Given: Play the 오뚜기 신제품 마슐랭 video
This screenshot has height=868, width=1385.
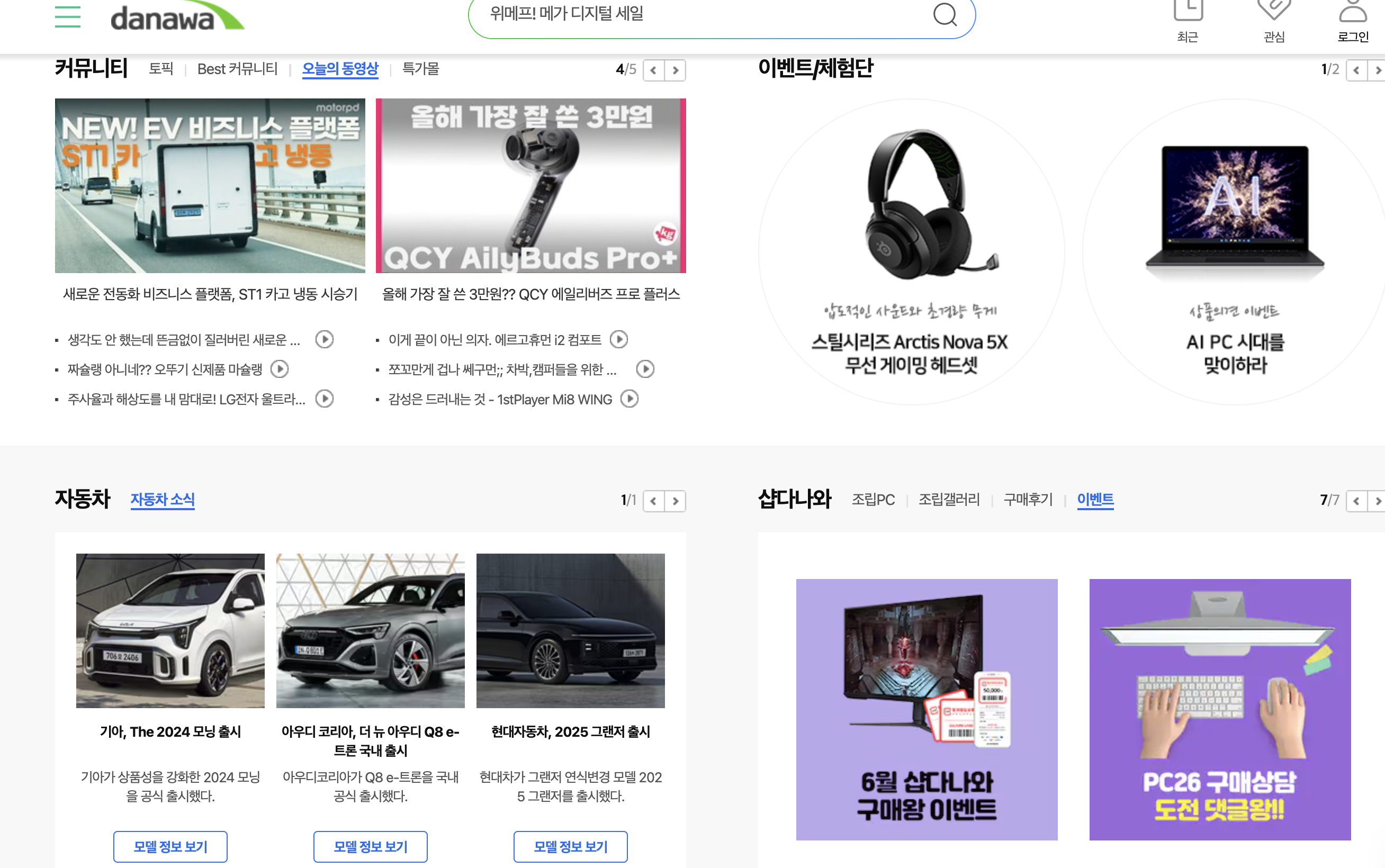Looking at the screenshot, I should (x=280, y=369).
